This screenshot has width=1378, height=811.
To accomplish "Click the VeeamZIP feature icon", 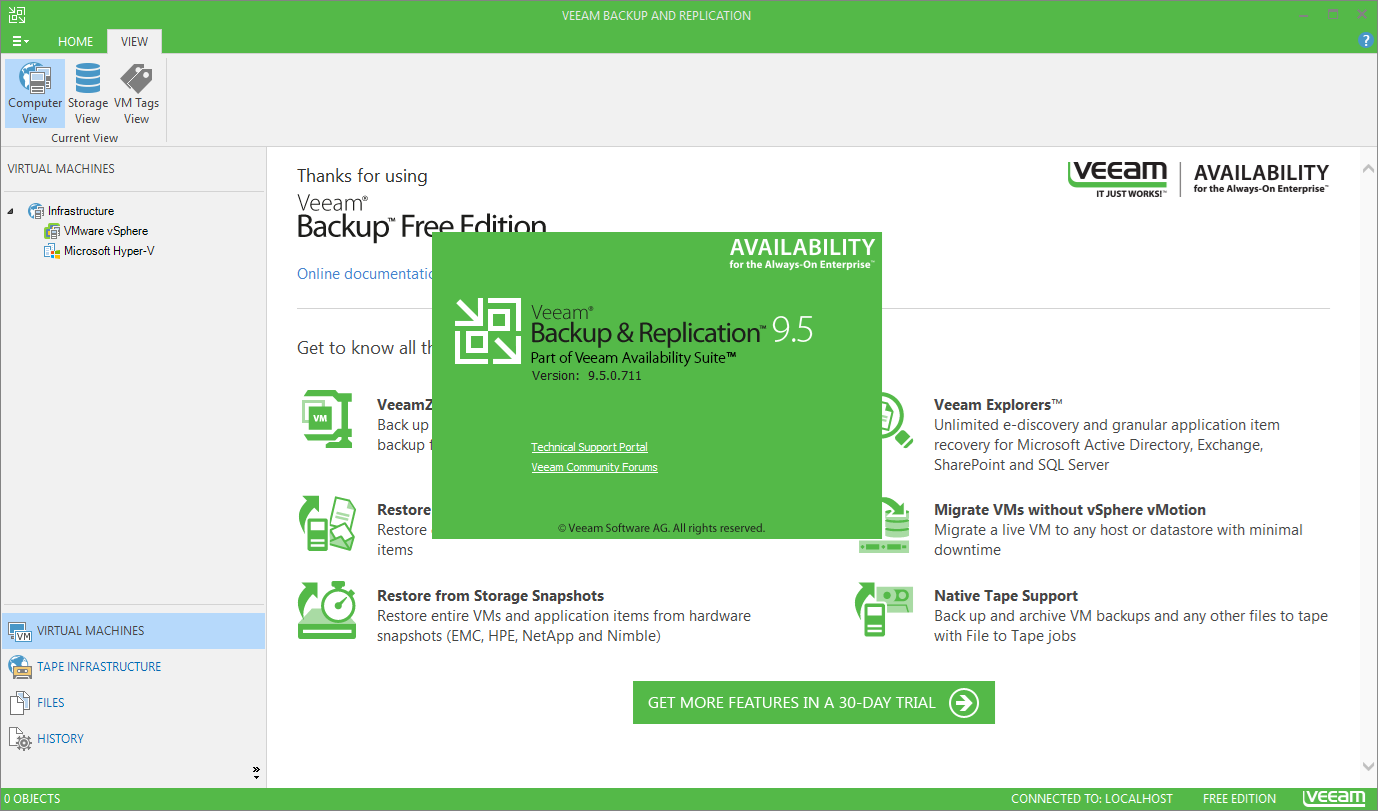I will click(326, 420).
